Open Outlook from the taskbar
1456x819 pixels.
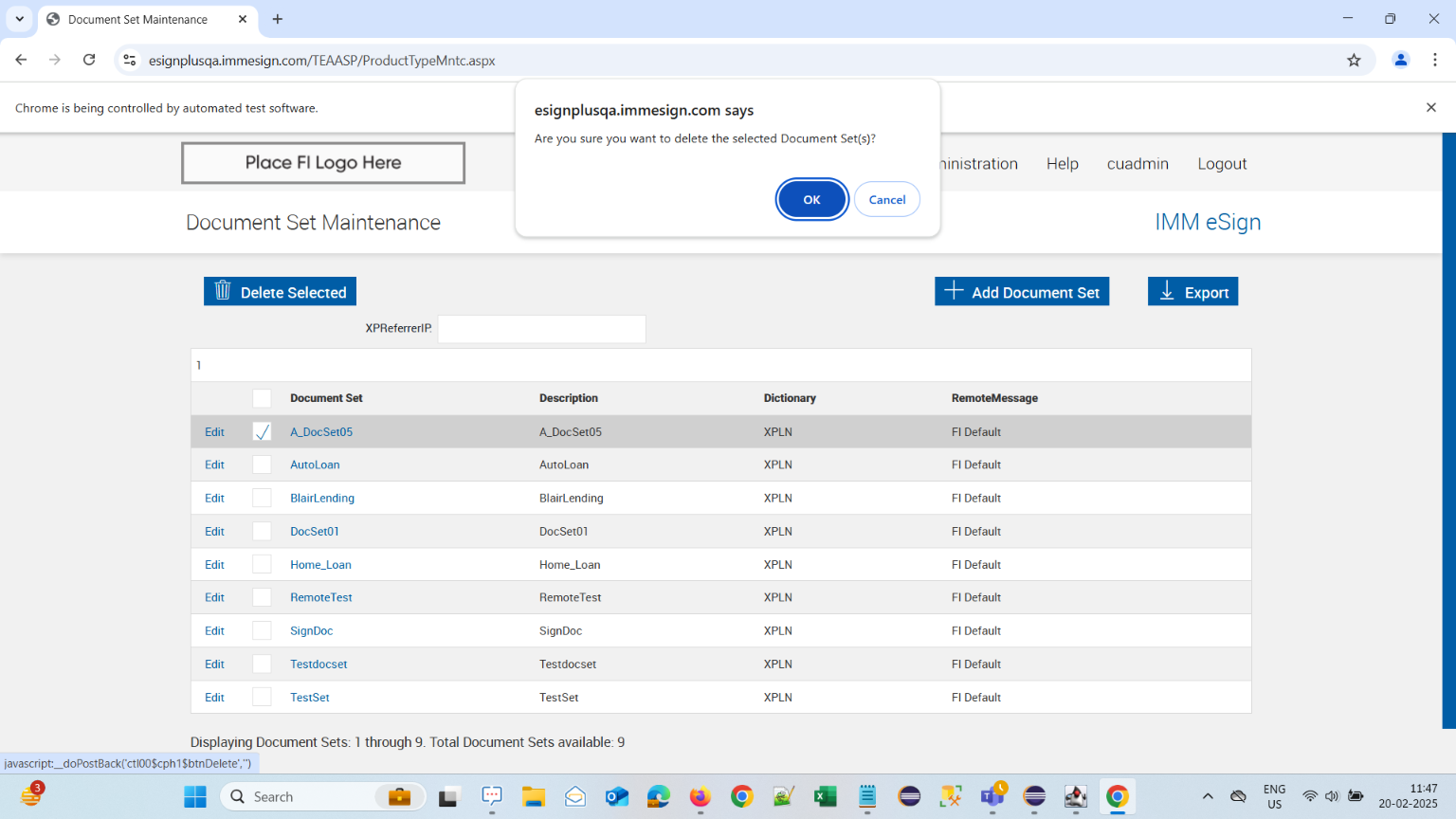pyautogui.click(x=617, y=796)
